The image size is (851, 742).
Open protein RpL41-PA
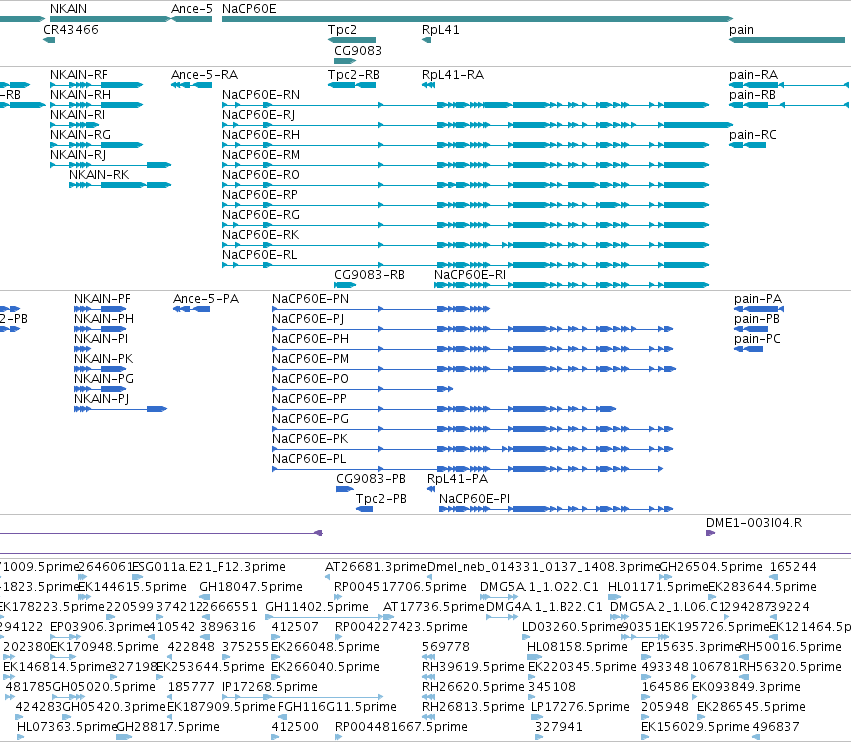click(x=458, y=479)
